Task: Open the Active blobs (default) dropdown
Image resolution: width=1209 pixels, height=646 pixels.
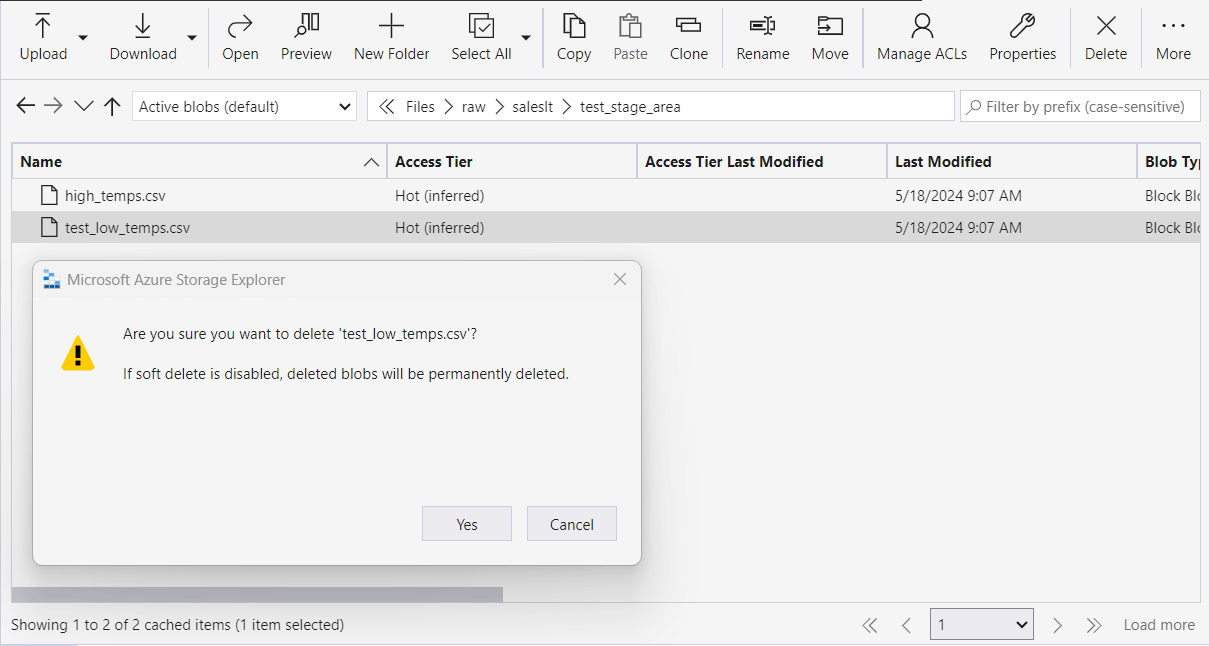Action: (x=245, y=106)
